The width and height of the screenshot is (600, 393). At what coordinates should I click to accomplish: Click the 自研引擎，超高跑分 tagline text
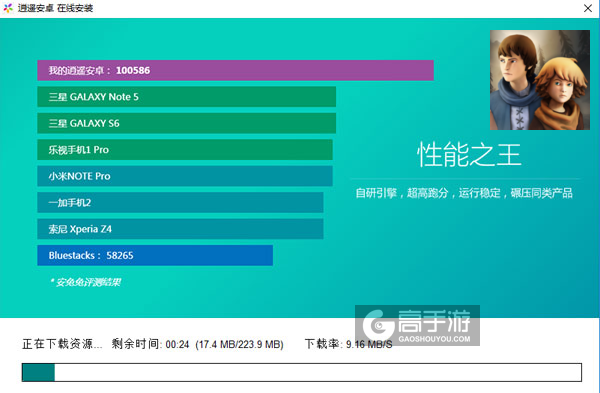[464, 193]
